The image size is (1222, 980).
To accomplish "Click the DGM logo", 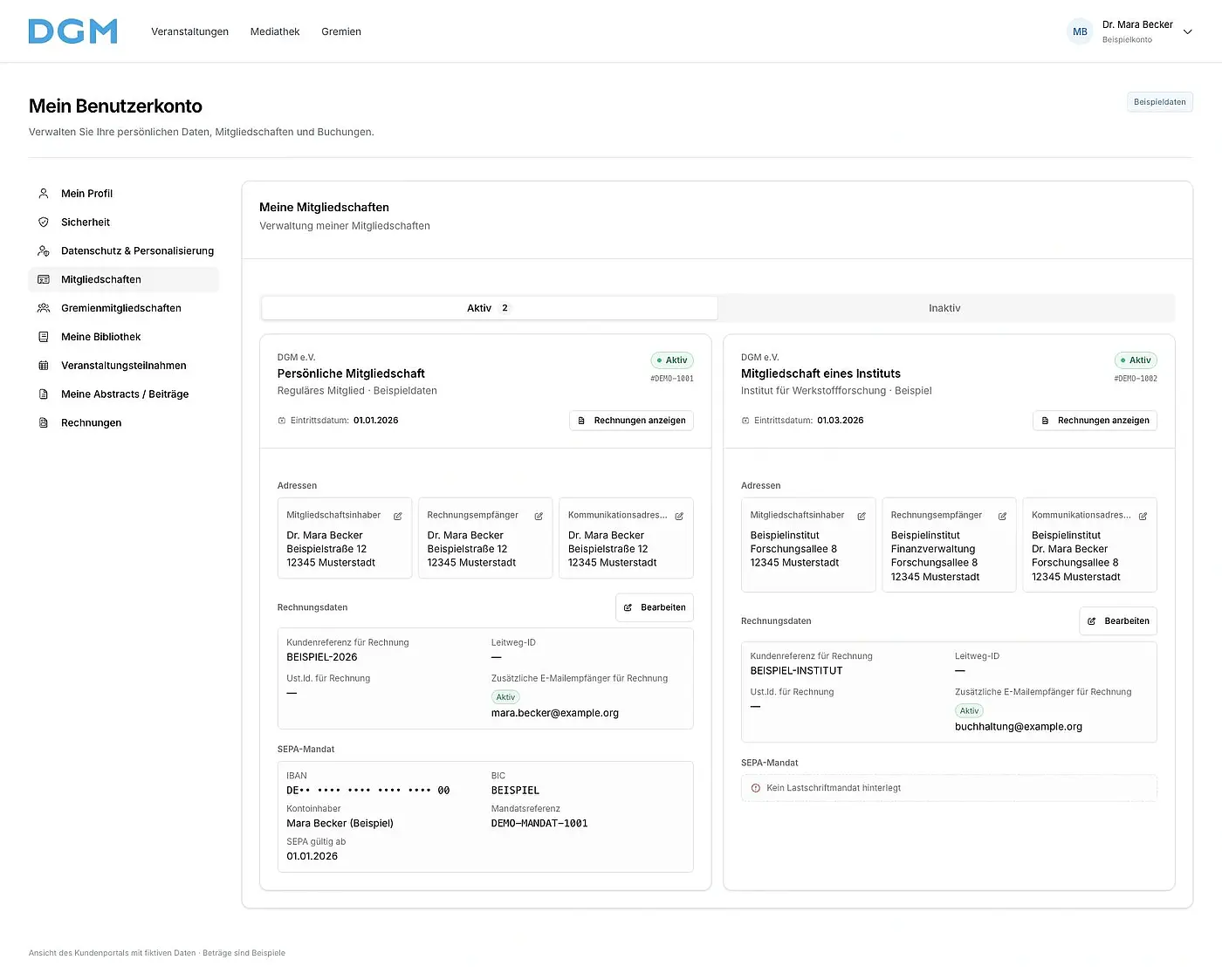I will pos(73,31).
